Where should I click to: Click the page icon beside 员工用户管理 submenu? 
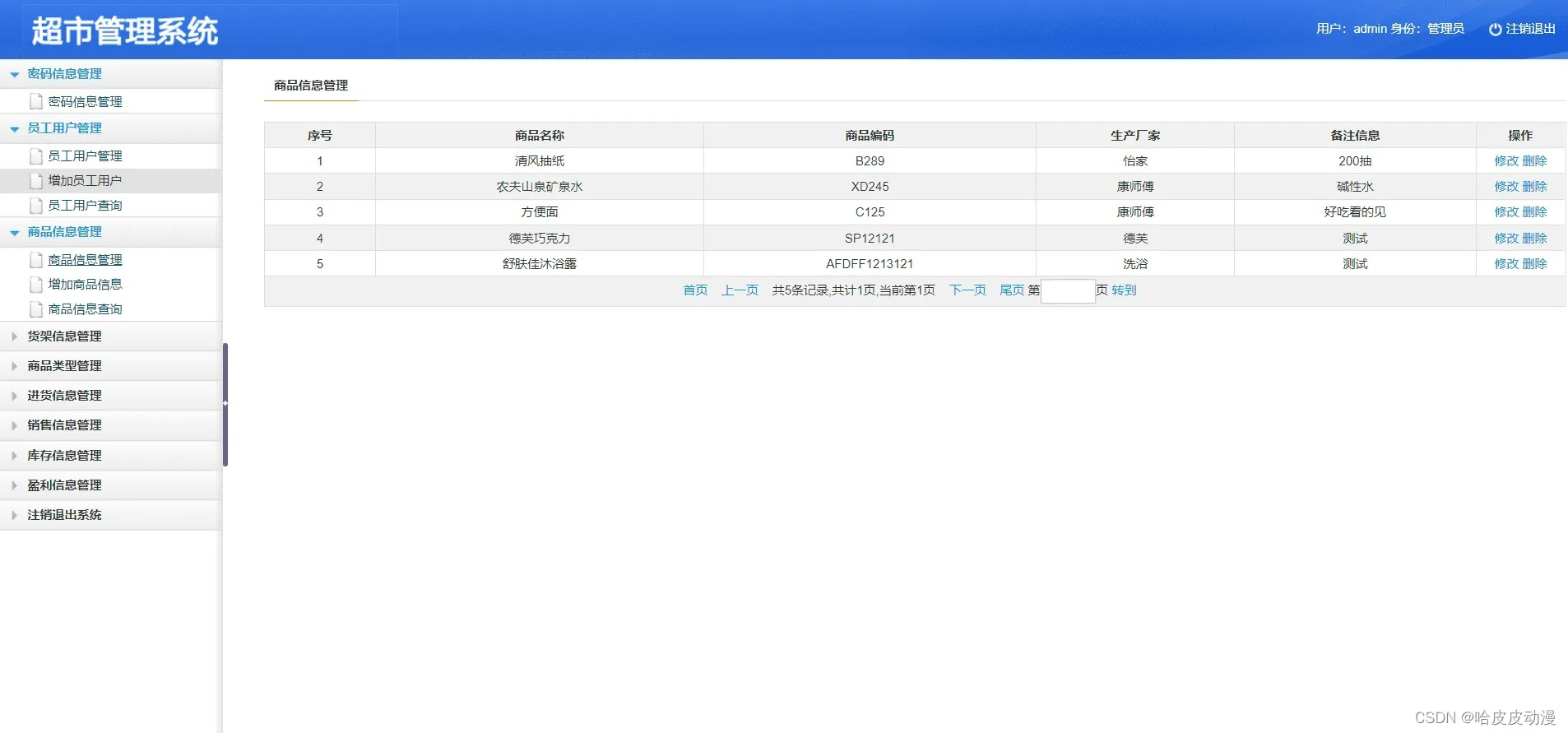click(x=36, y=155)
